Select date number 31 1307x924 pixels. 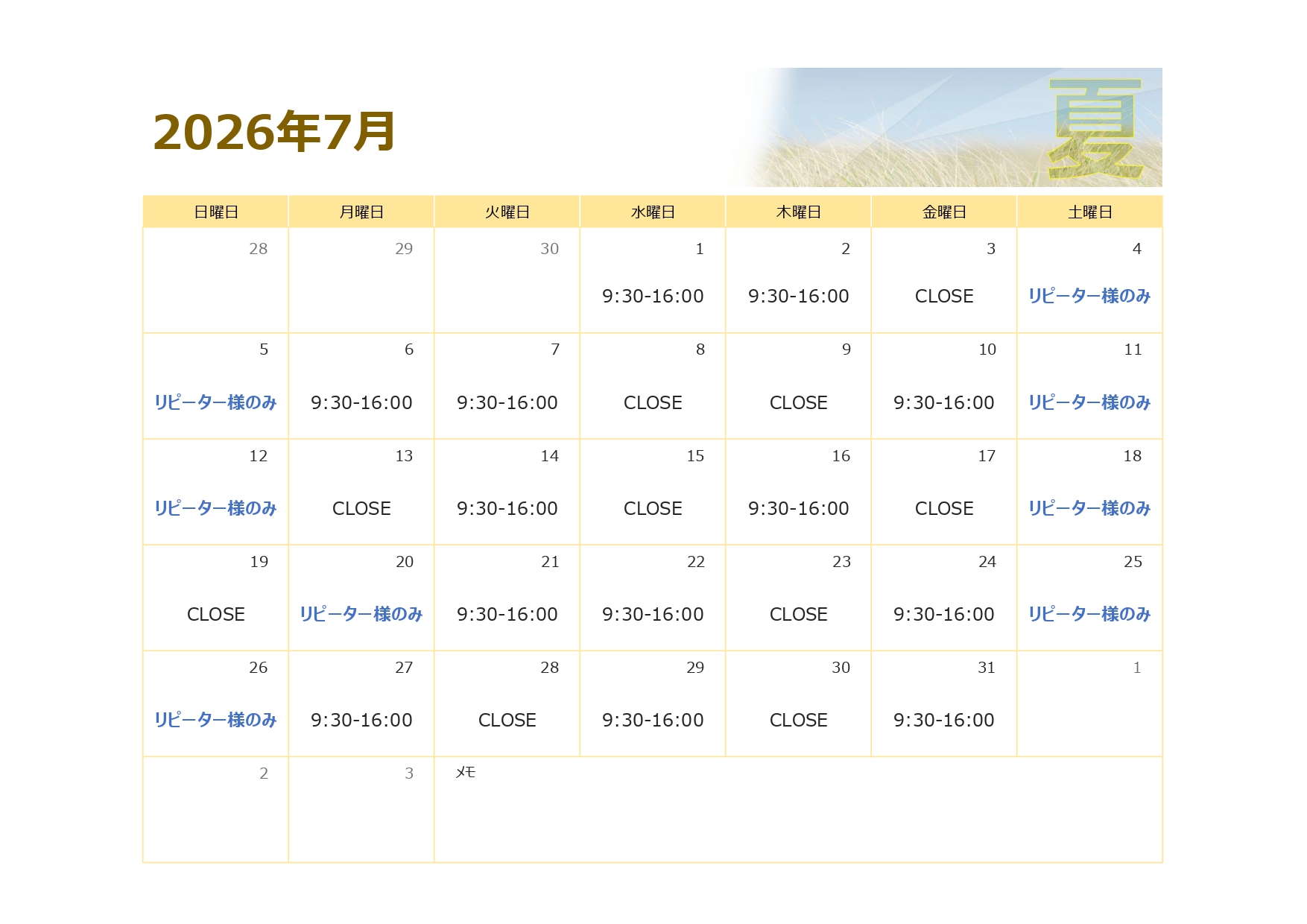tap(987, 668)
